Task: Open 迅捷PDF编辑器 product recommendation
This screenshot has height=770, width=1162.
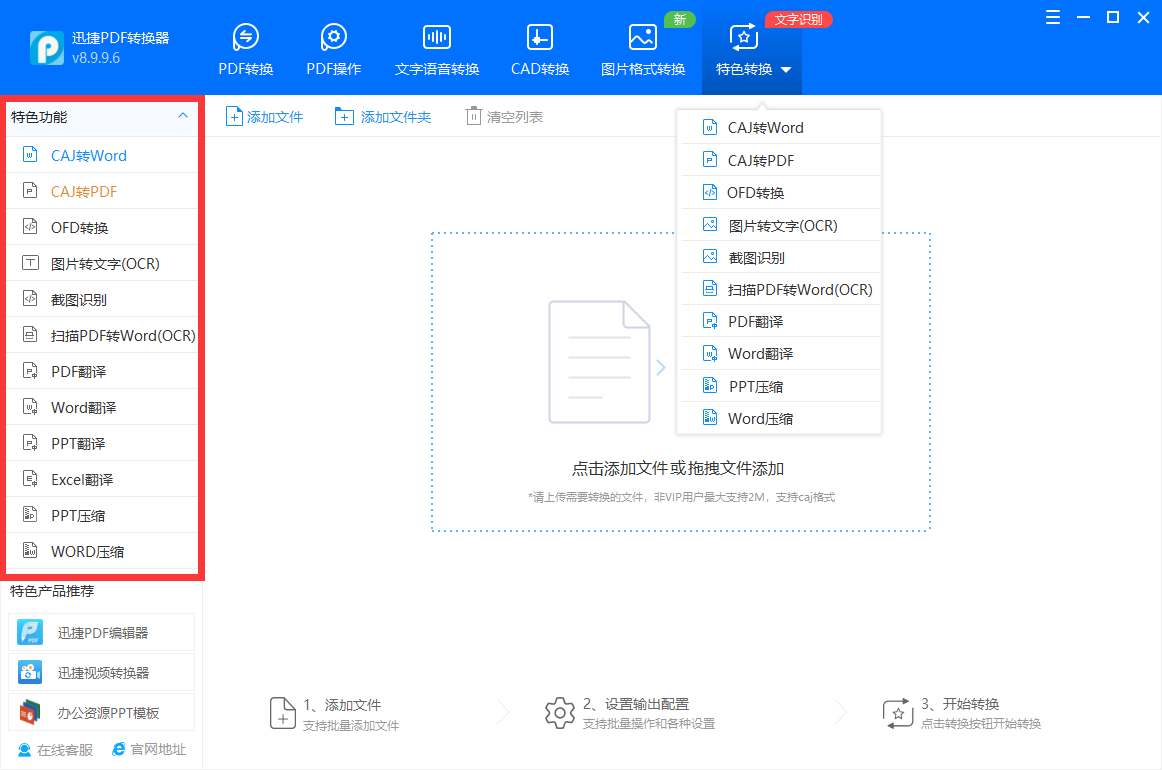Action: pos(102,632)
